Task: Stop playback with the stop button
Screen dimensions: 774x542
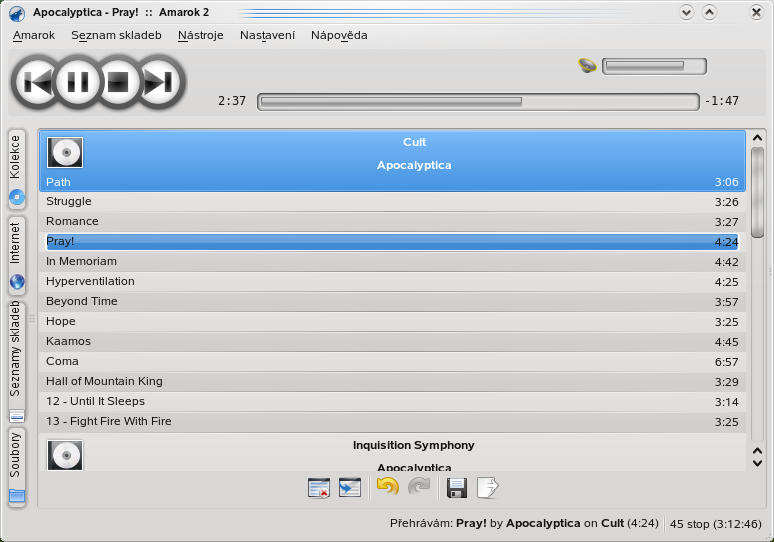Action: [x=118, y=82]
